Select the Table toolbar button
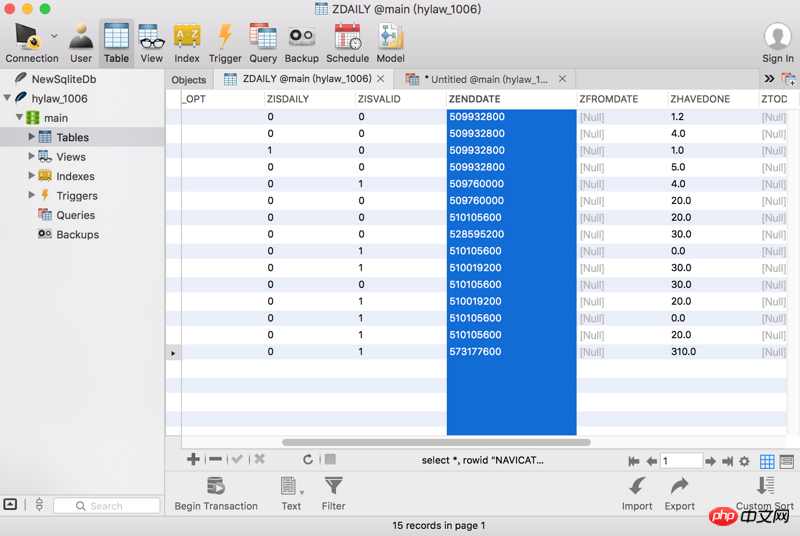This screenshot has height=536, width=800. coord(116,43)
